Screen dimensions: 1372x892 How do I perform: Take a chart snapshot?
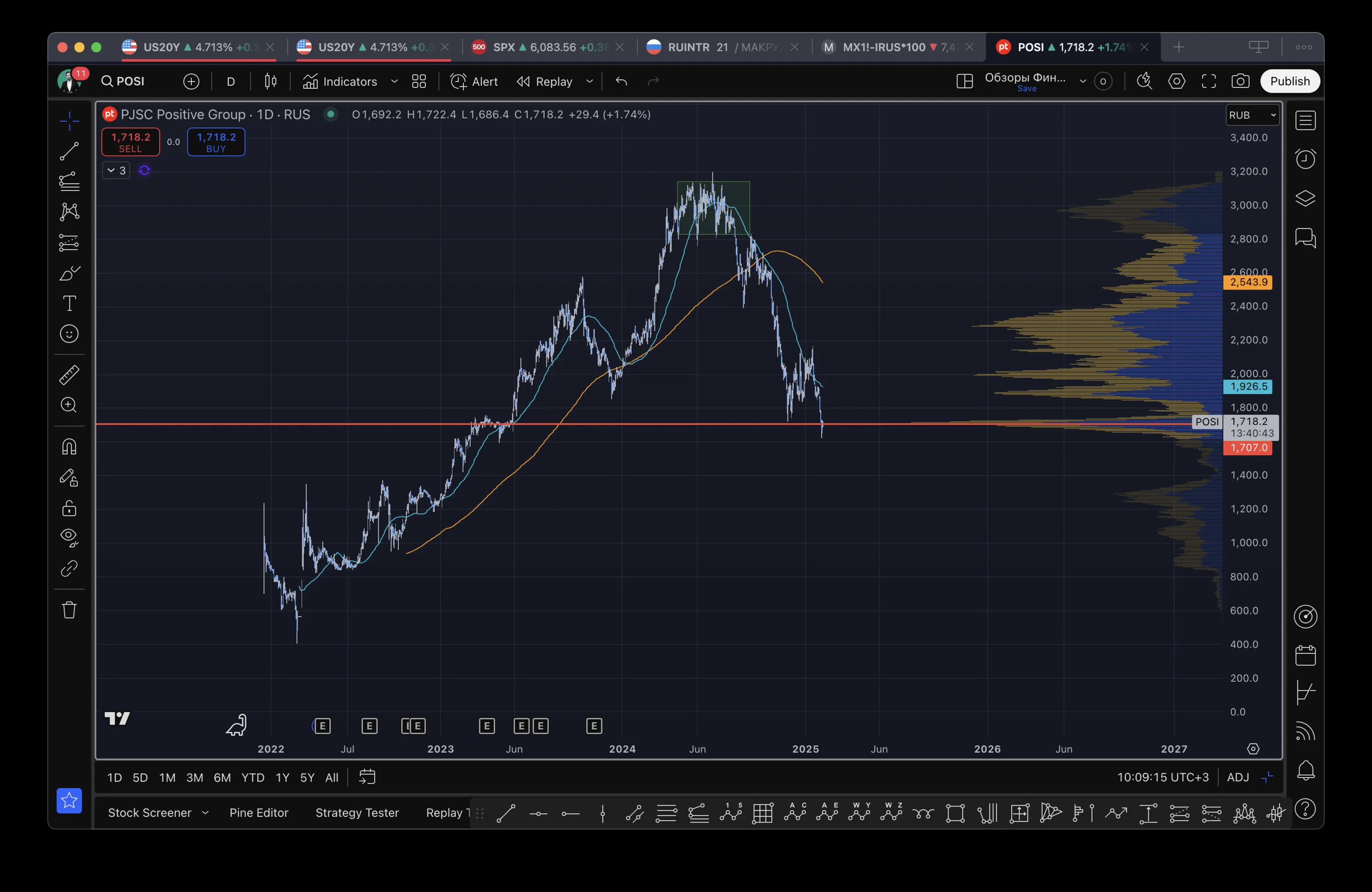click(1241, 81)
